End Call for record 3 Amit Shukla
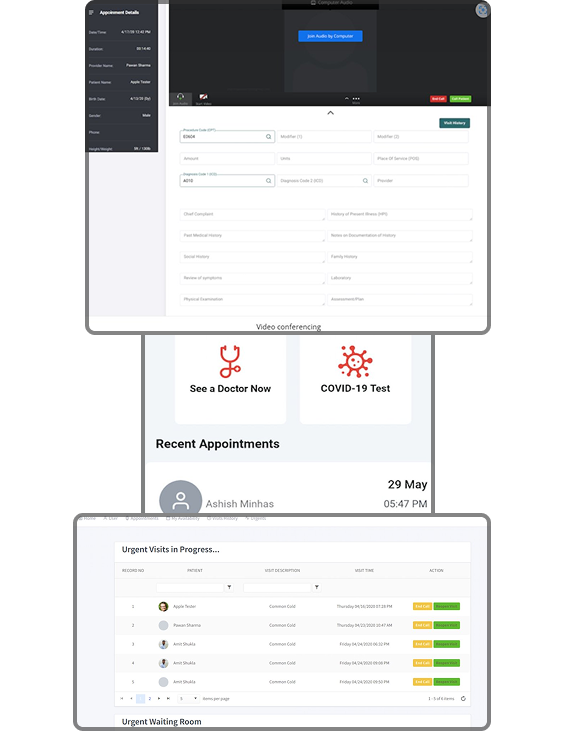The width and height of the screenshot is (576, 735). point(422,645)
